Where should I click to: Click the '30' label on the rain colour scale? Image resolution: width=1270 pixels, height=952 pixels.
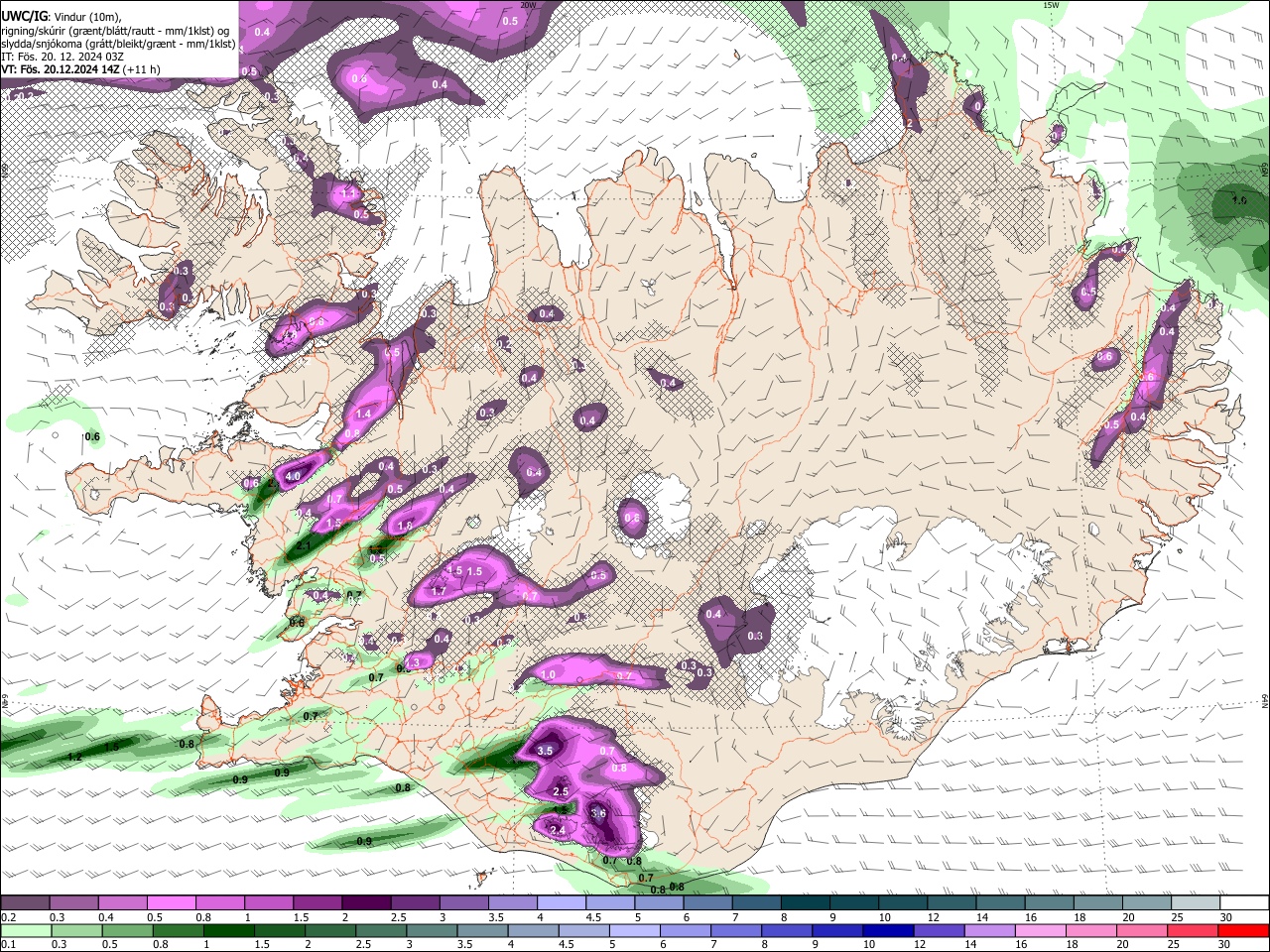pyautogui.click(x=1225, y=945)
